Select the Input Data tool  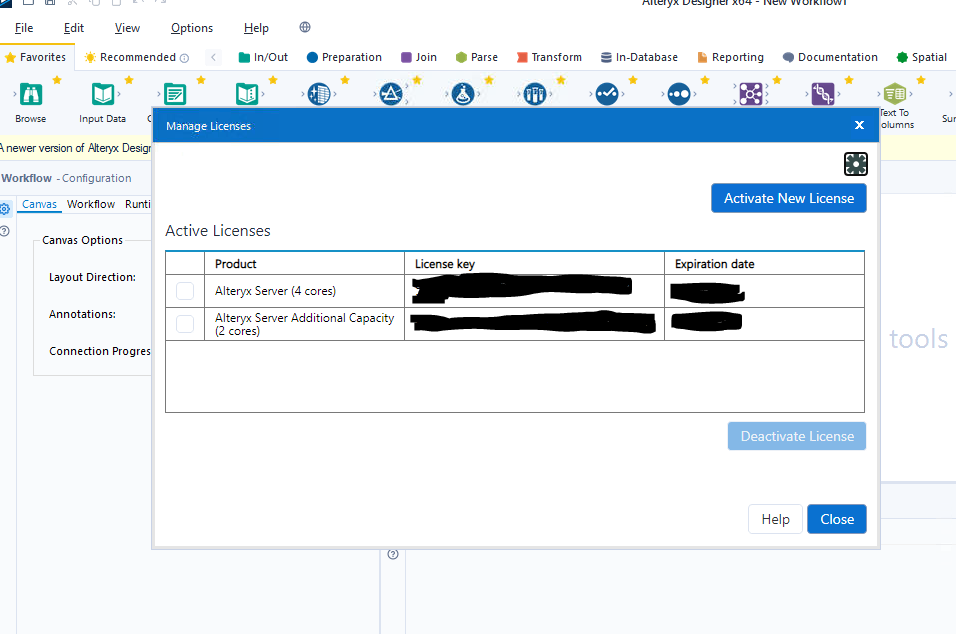click(101, 93)
